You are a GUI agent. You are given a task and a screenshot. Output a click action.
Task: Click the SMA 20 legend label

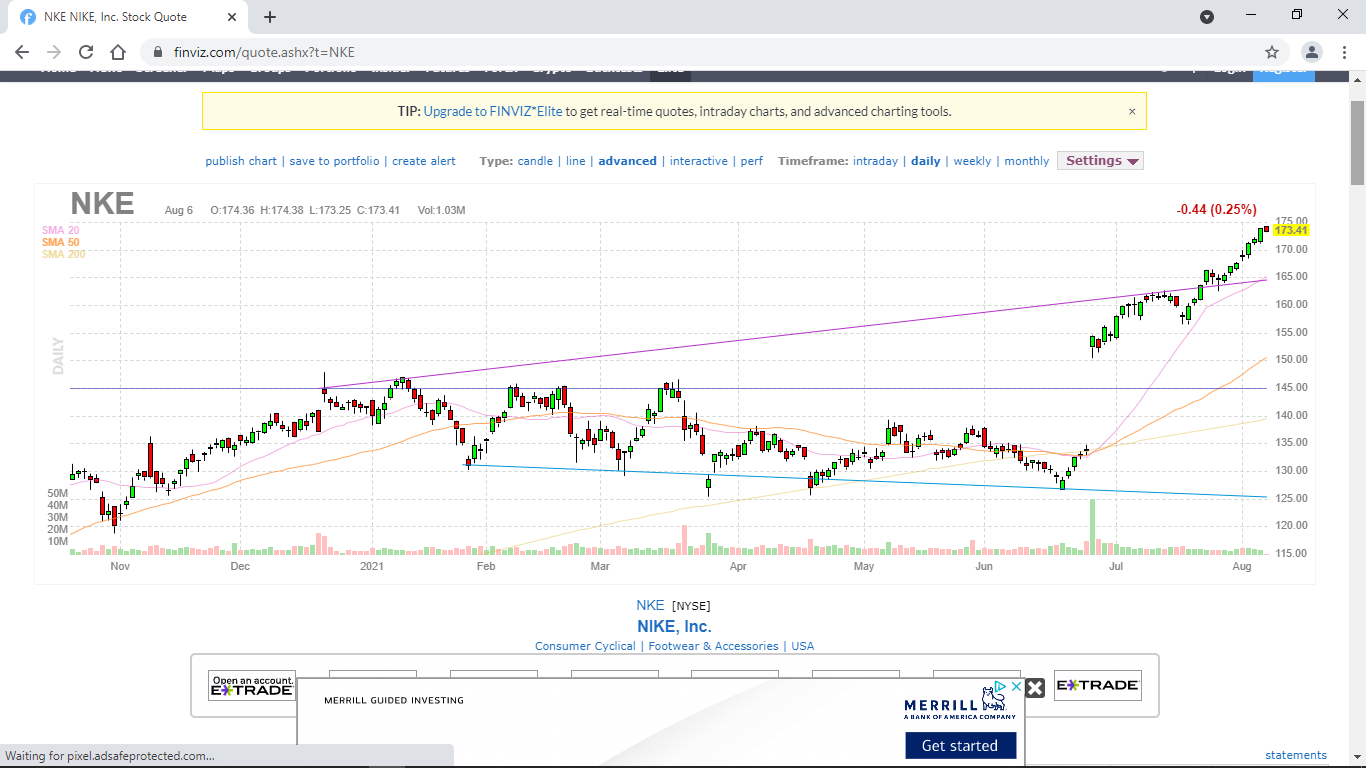tap(60, 230)
